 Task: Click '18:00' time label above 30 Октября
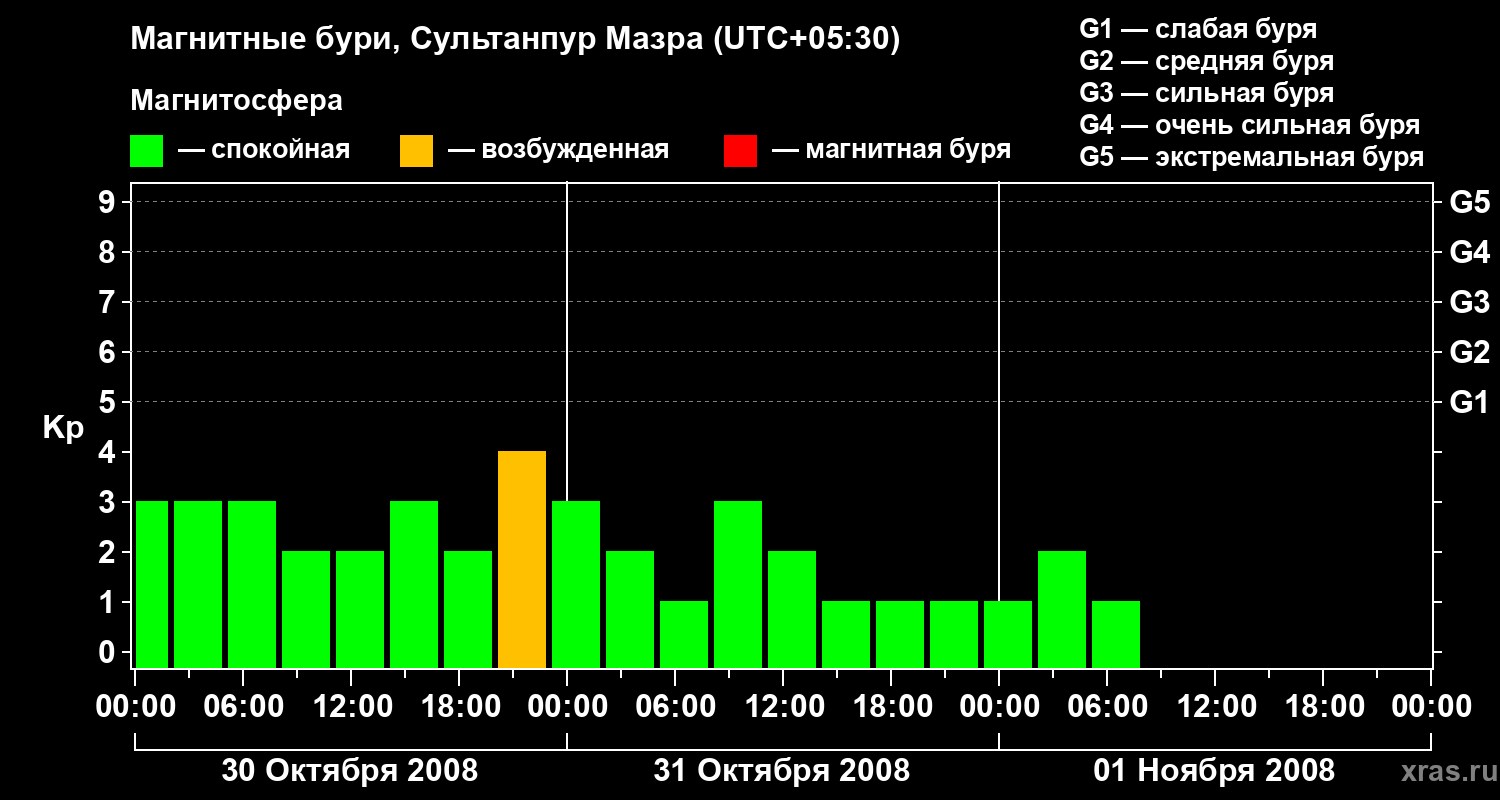coord(459,706)
